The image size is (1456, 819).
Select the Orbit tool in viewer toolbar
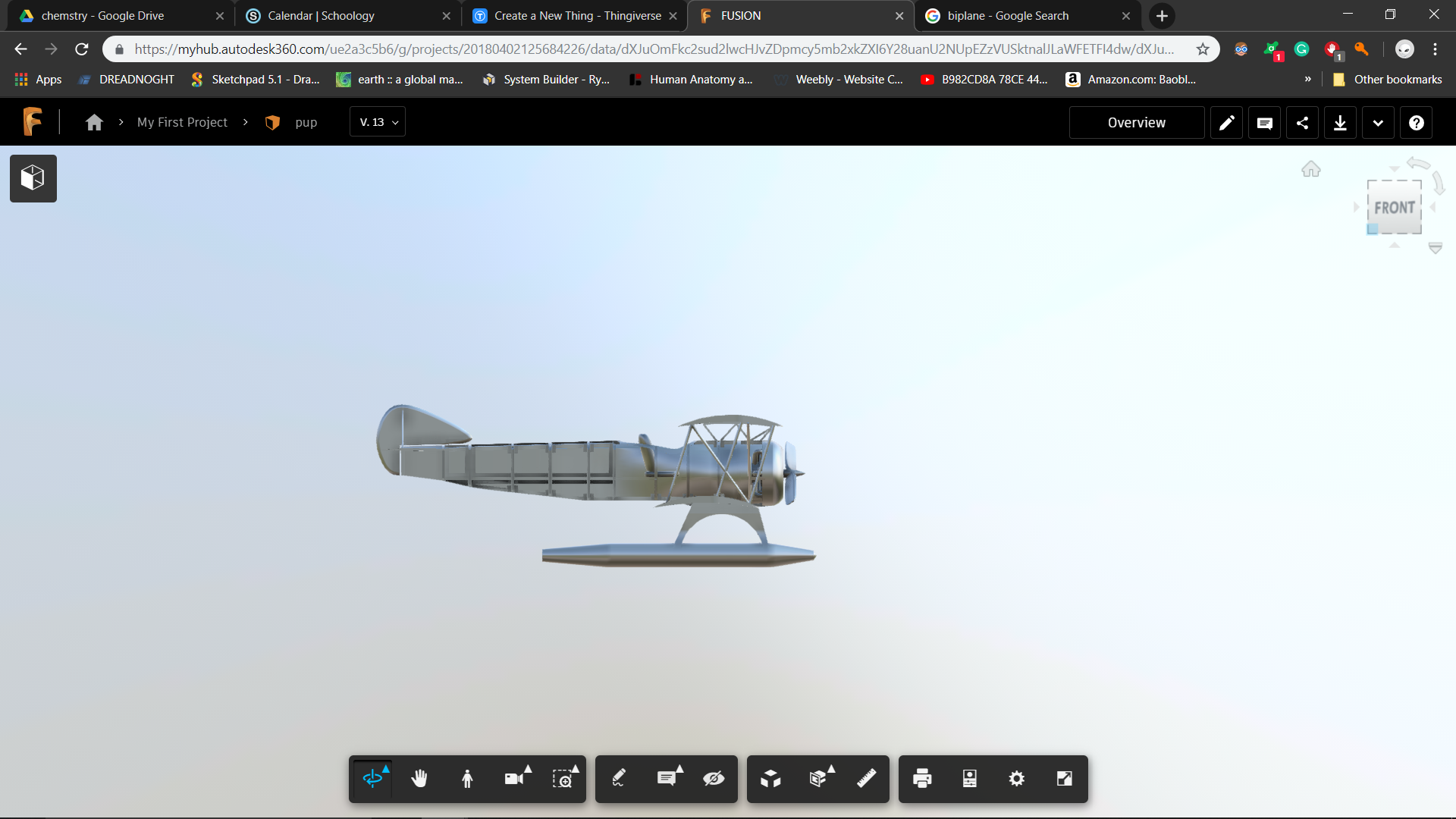[x=373, y=779]
